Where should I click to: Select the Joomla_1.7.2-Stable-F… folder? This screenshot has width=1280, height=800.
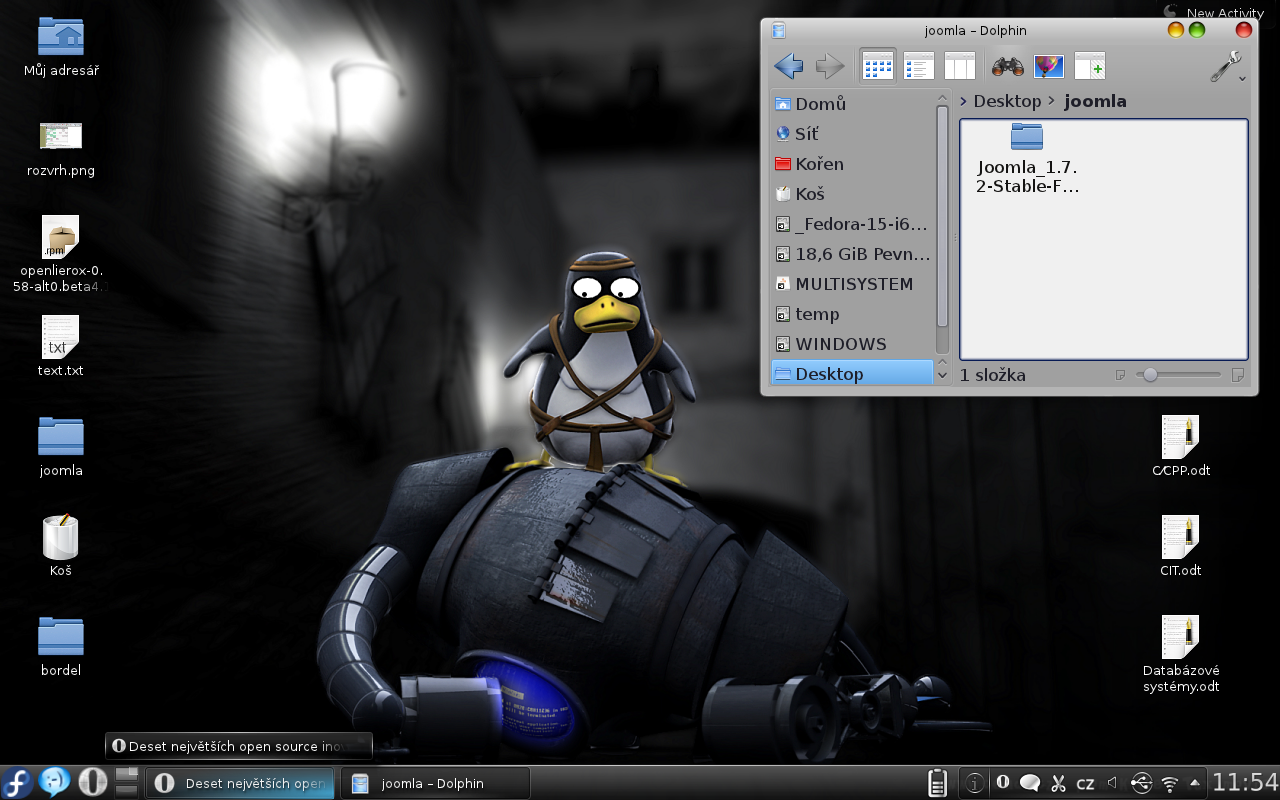coord(1027,159)
